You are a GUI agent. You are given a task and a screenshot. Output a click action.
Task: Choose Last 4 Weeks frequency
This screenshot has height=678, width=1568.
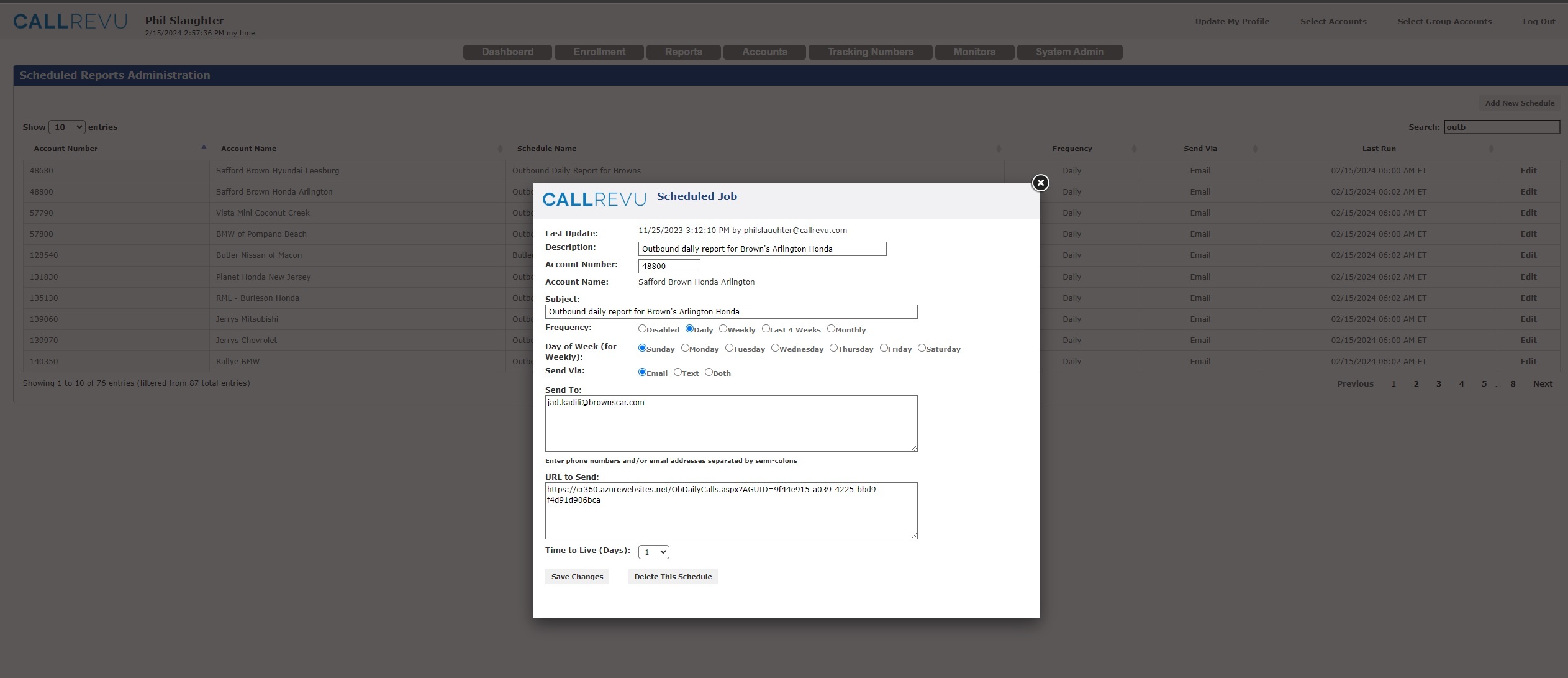[x=766, y=329]
